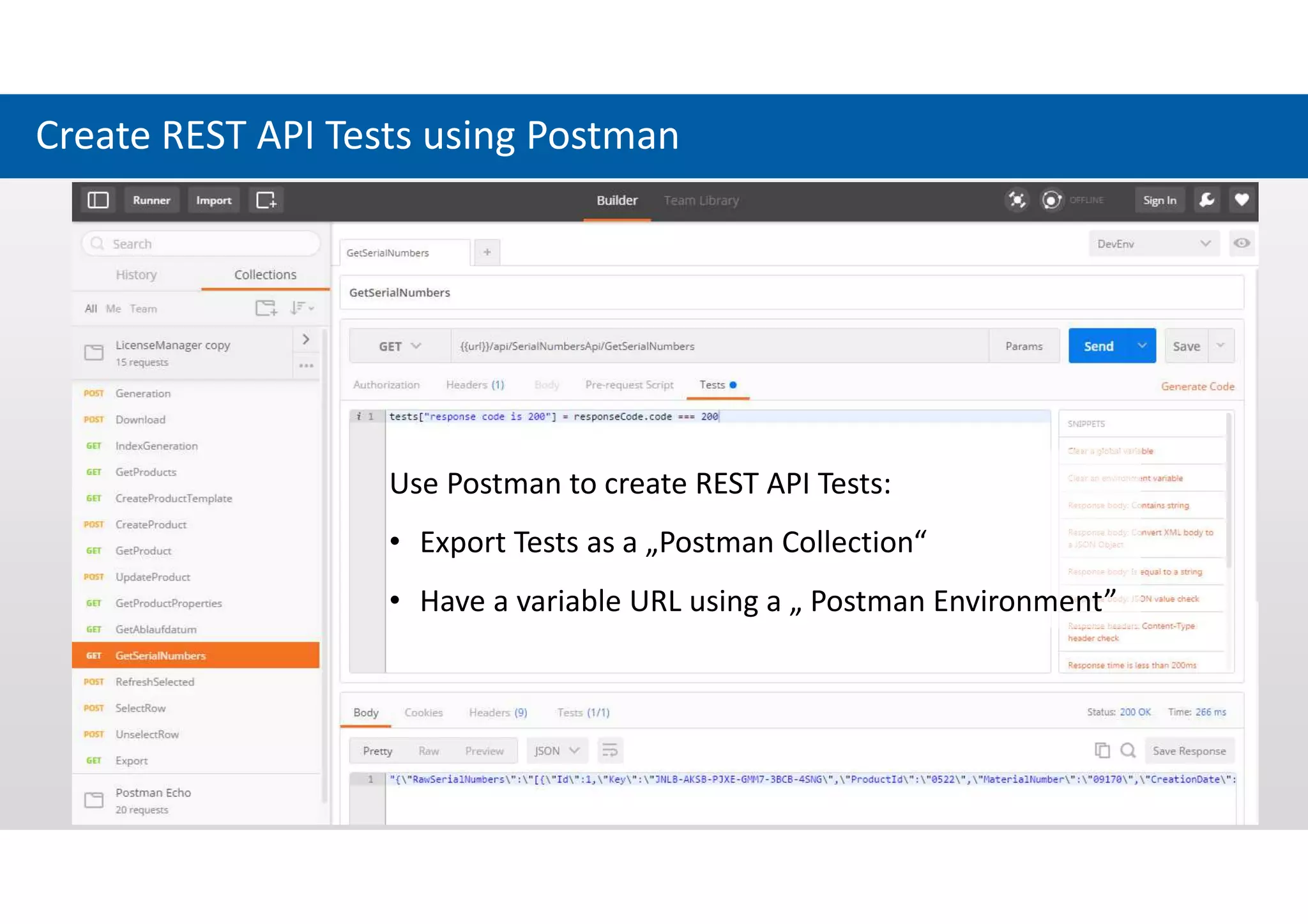Select the GetSerialNumbers request tab
Viewport: 1308px width, 924px height.
point(405,252)
